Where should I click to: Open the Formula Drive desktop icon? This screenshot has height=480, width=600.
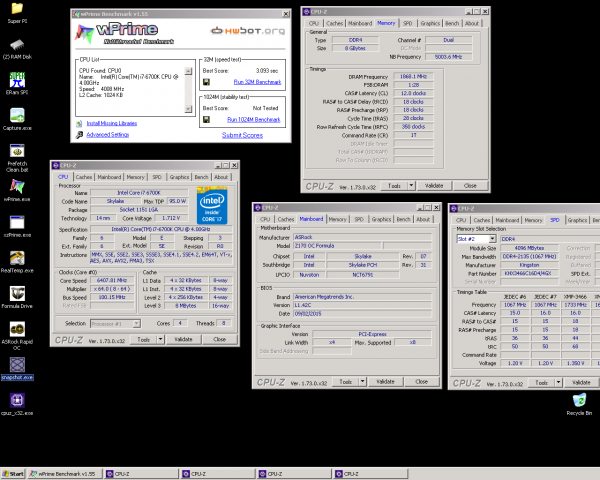click(17, 293)
